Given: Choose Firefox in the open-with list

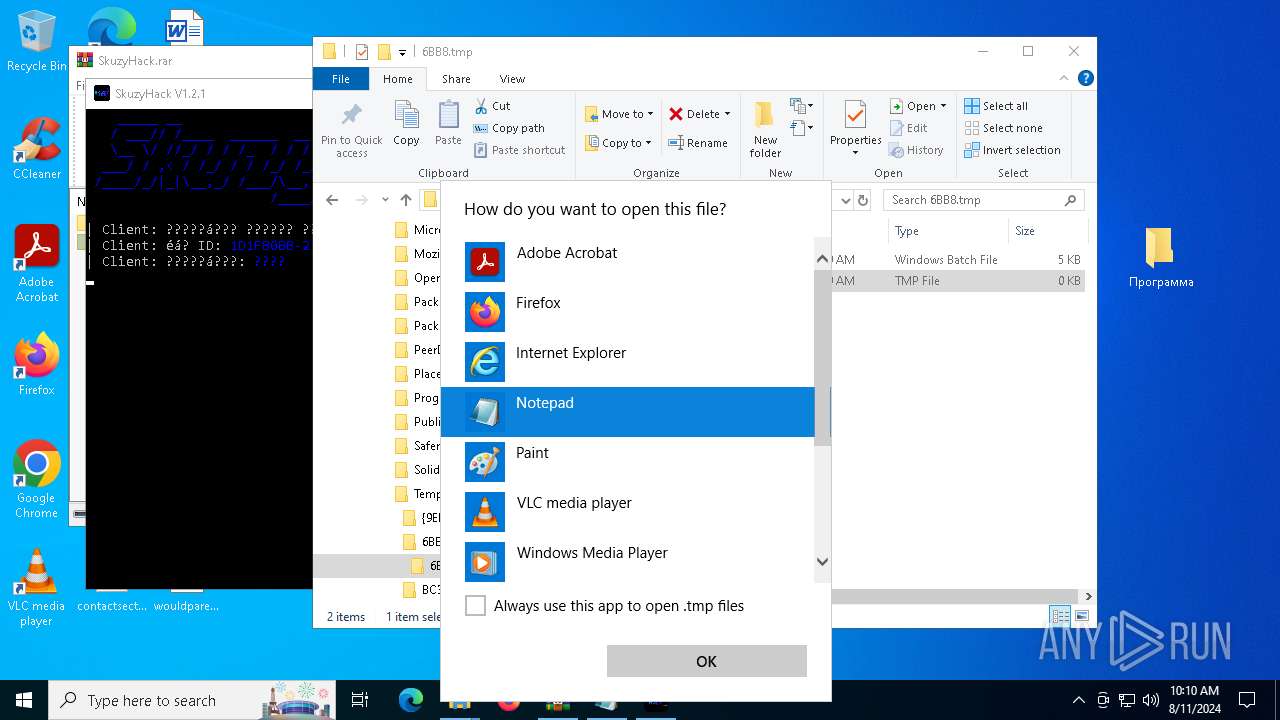Looking at the screenshot, I should (628, 312).
